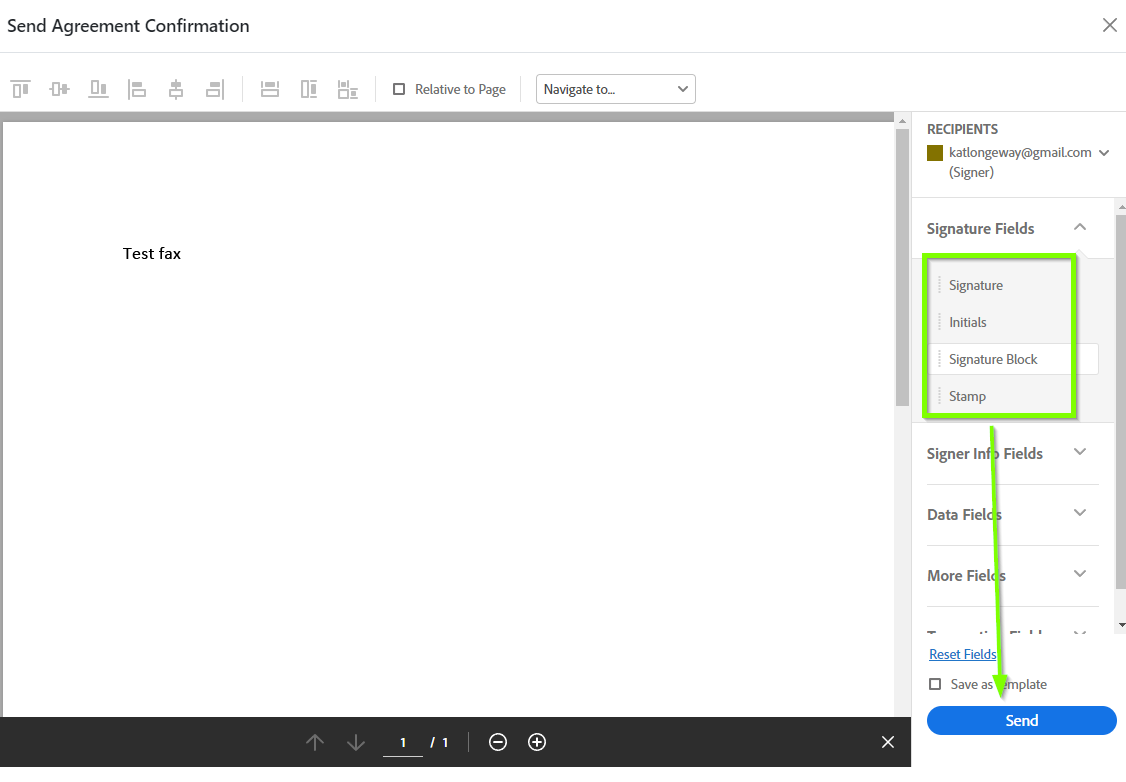Click the fields panel scrollbar thumb

[x=1120, y=401]
